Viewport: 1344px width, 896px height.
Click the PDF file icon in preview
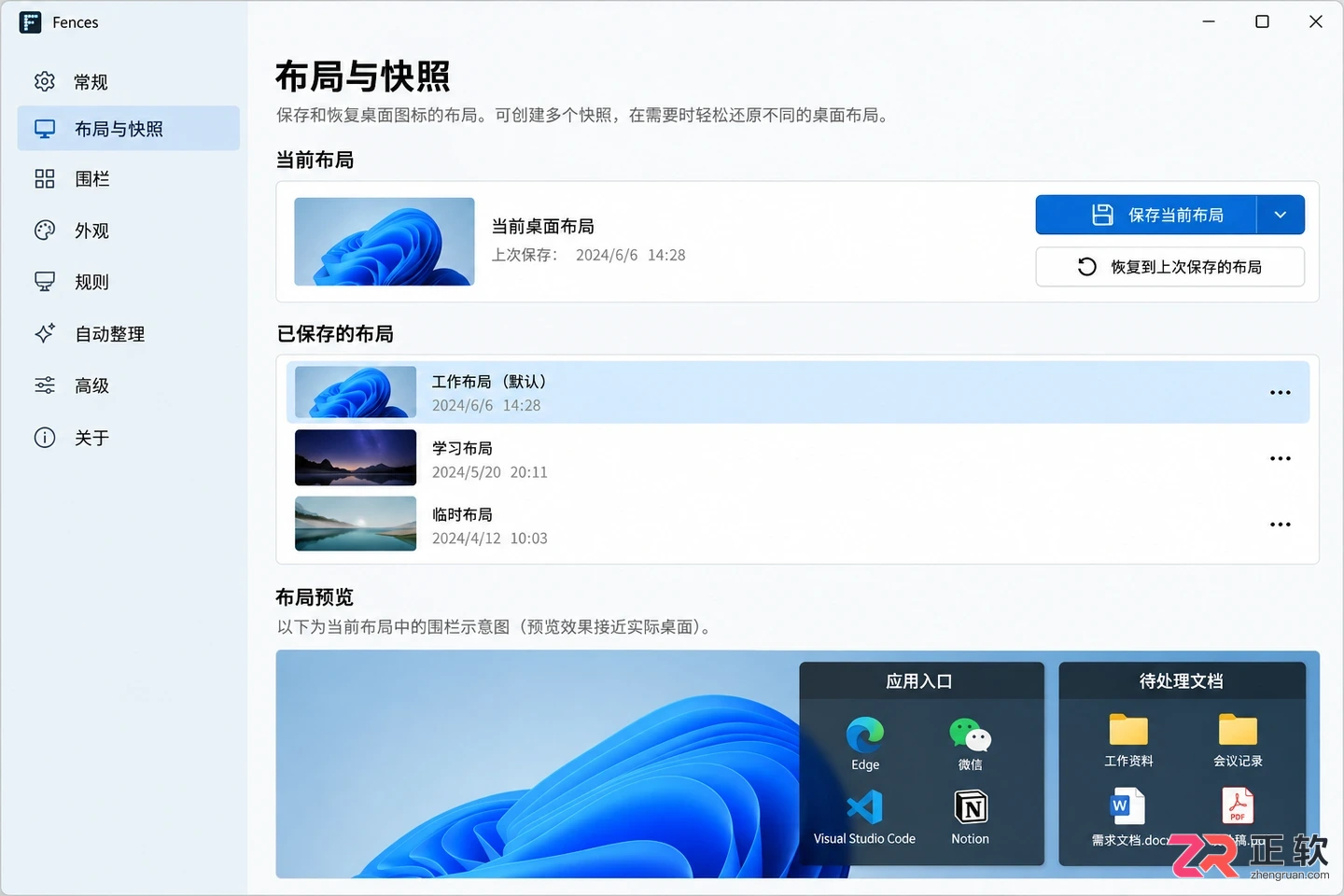pos(1238,806)
